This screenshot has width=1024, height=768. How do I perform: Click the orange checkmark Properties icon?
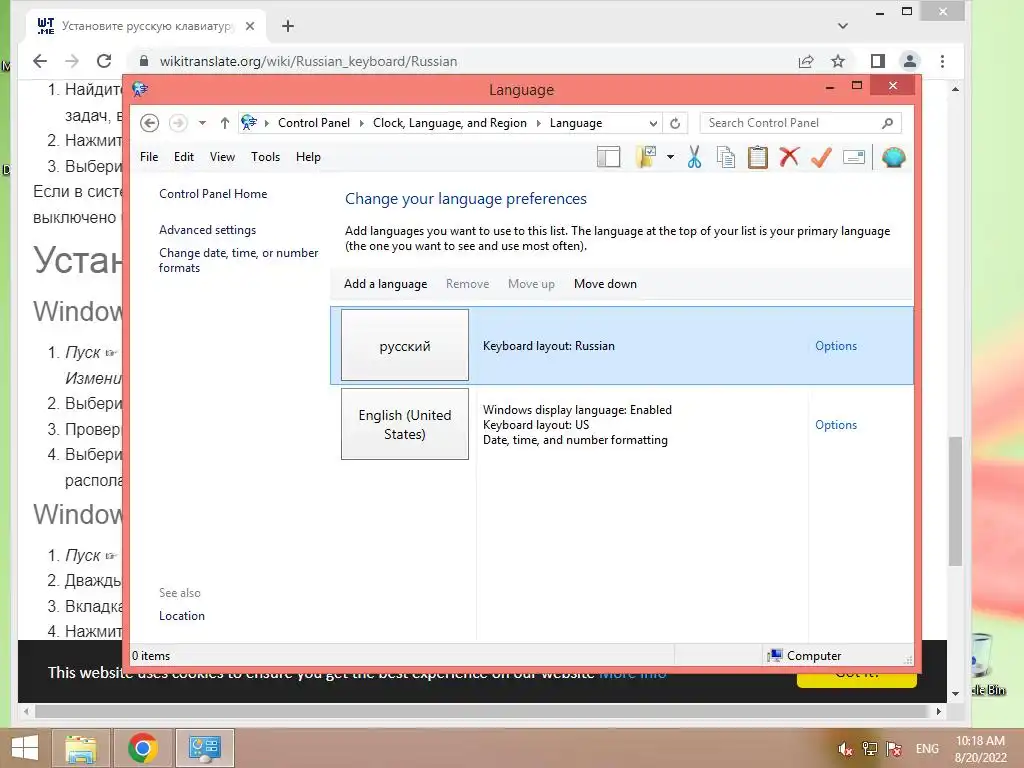pyautogui.click(x=821, y=157)
